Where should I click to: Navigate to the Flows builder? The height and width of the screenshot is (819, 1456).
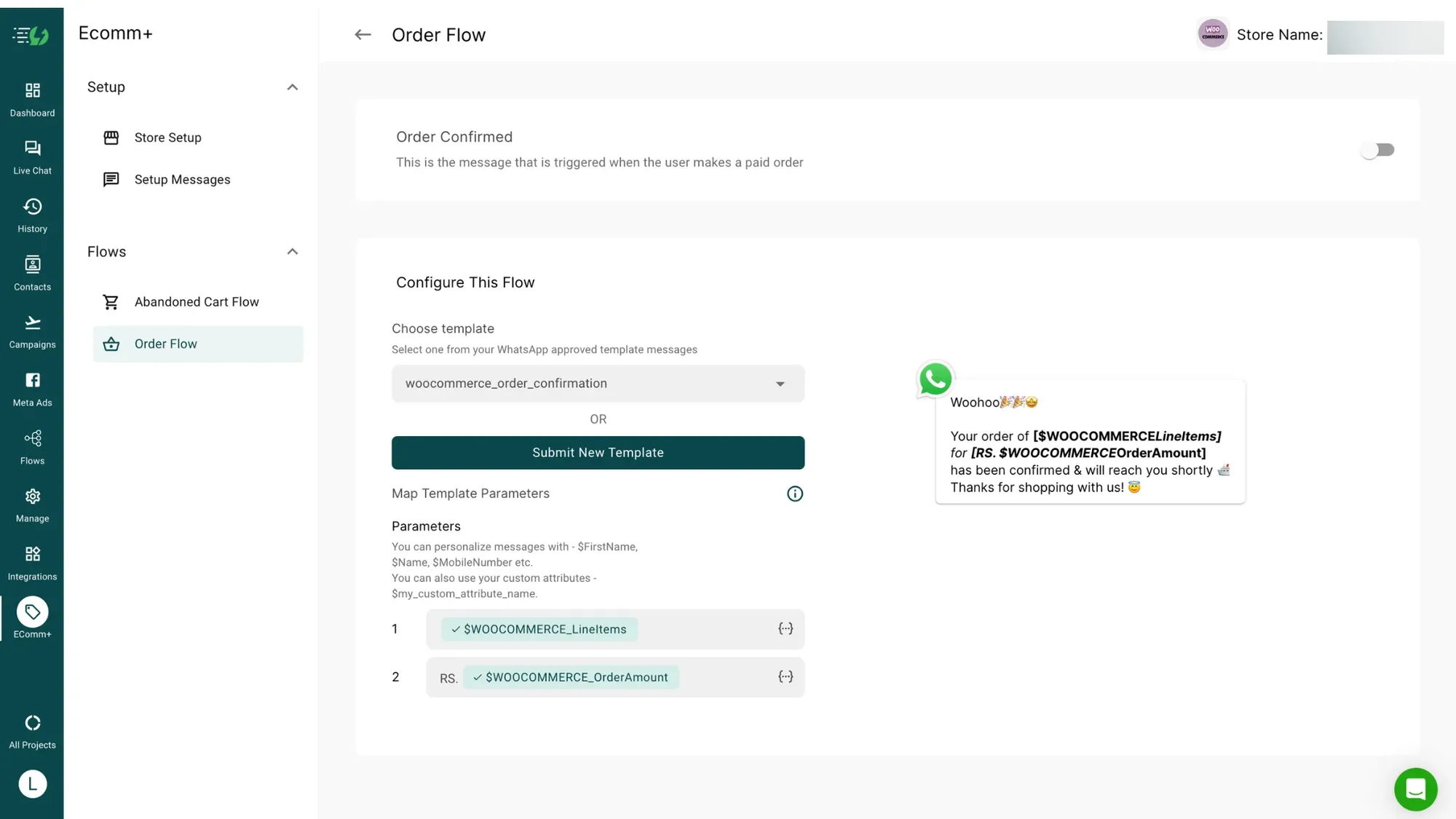[x=32, y=446]
